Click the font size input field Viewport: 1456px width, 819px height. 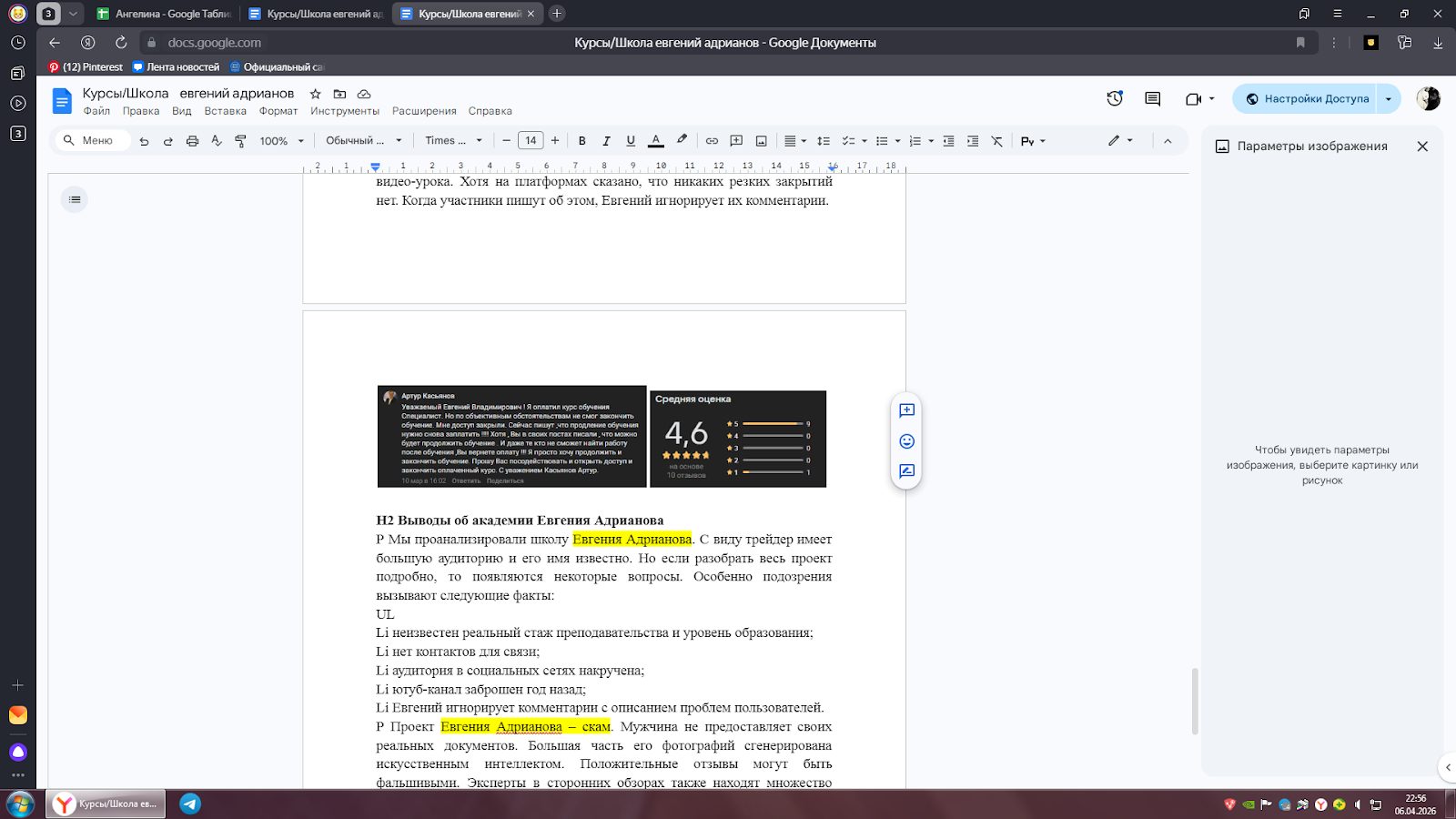531,141
